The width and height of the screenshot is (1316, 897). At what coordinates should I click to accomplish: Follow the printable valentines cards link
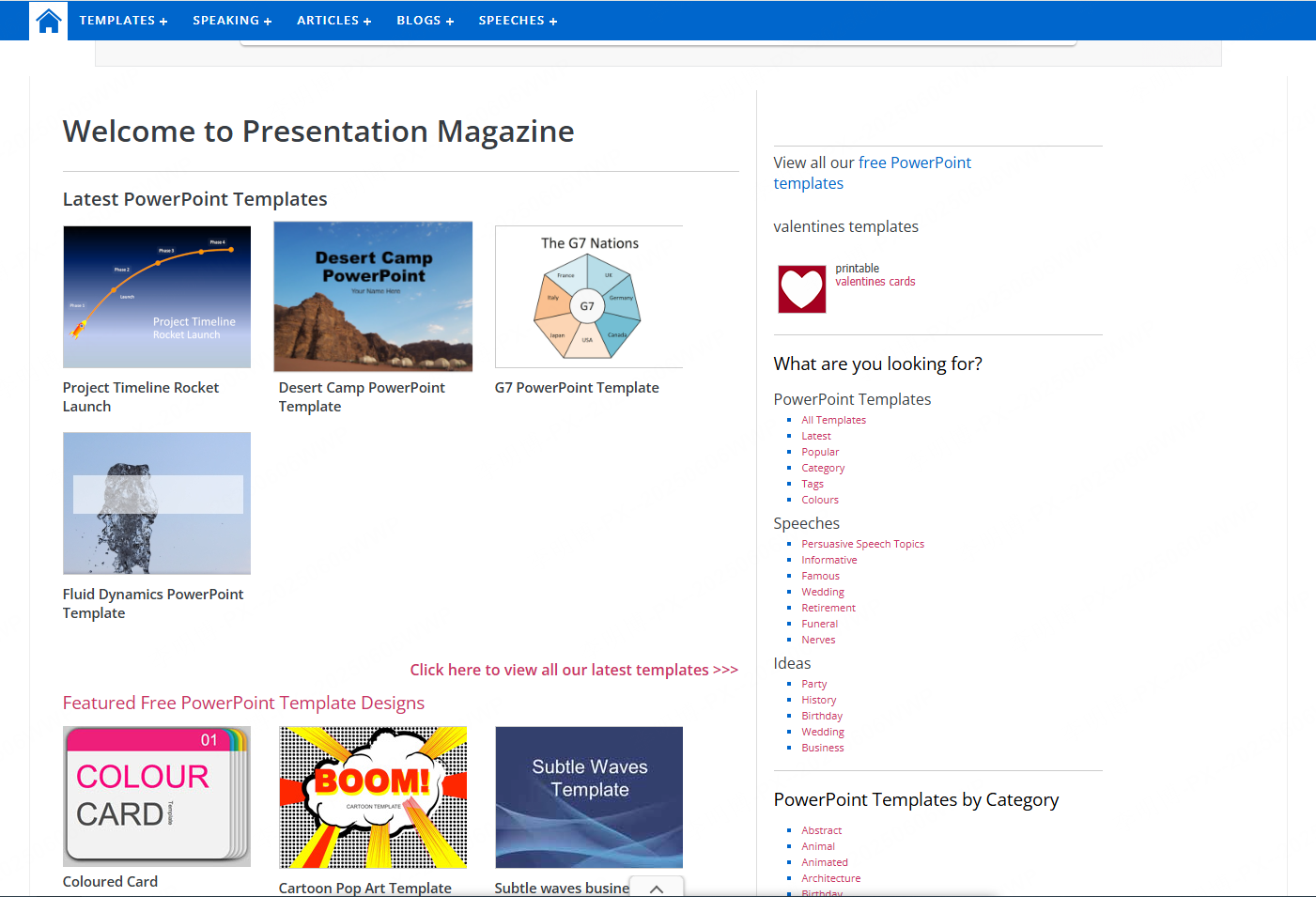(875, 280)
